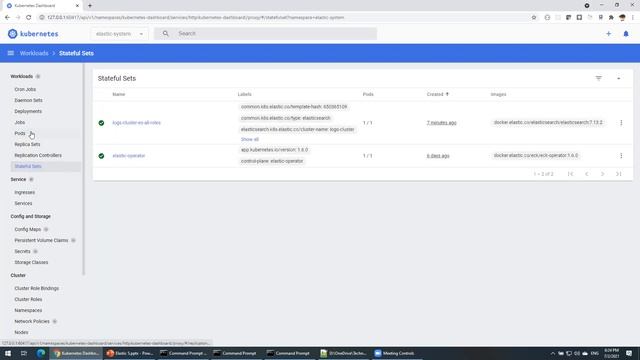Open Ingresses in sidebar
This screenshot has height=360, width=640.
pyautogui.click(x=24, y=192)
